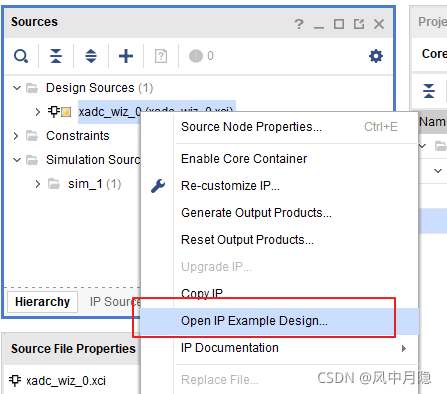447x394 pixels.
Task: Select Enable Core Container
Action: pyautogui.click(x=279, y=159)
